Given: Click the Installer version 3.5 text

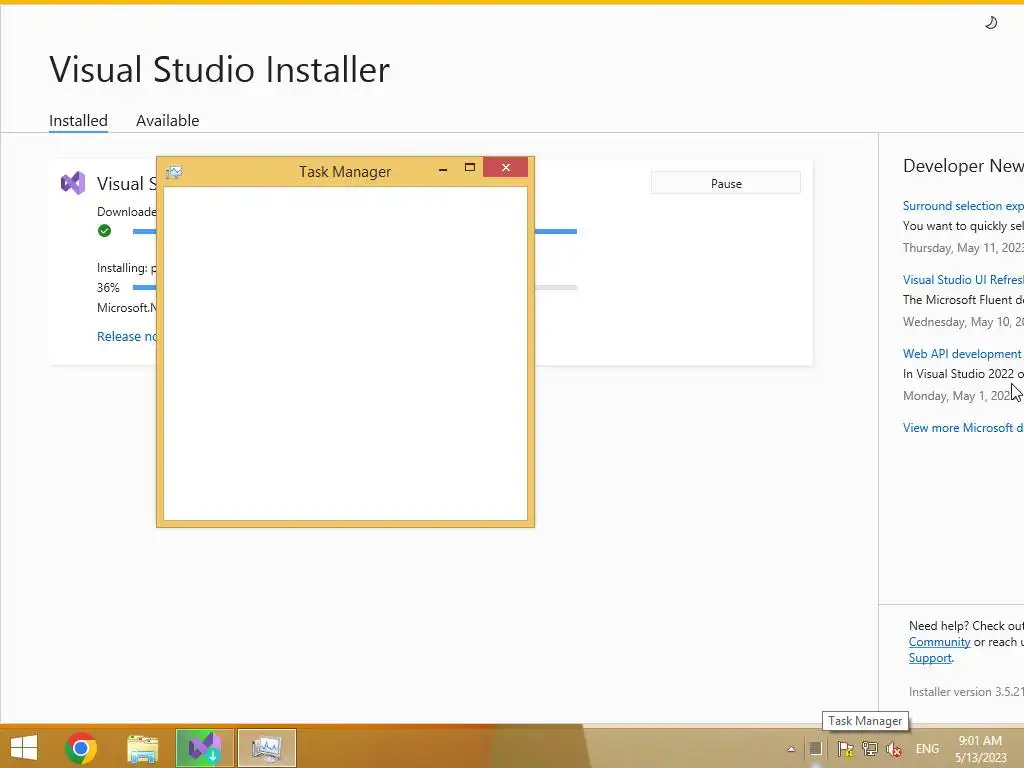Looking at the screenshot, I should [966, 692].
